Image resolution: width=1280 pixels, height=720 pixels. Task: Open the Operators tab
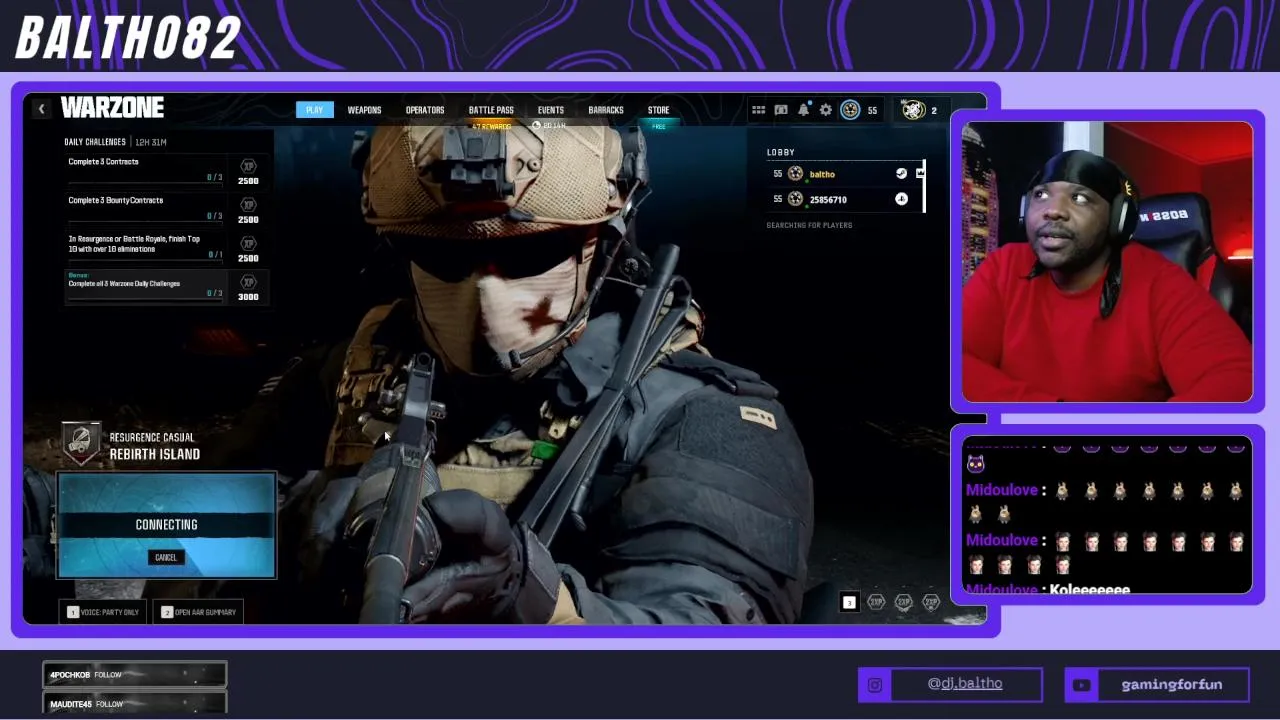(x=425, y=110)
